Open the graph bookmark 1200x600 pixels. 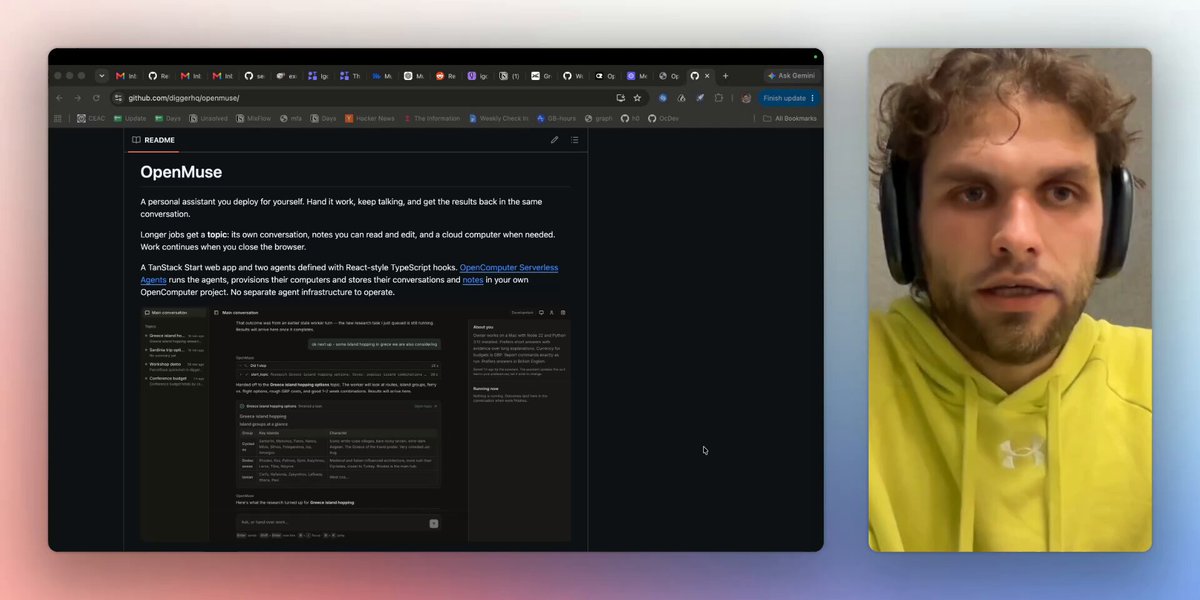pos(598,118)
